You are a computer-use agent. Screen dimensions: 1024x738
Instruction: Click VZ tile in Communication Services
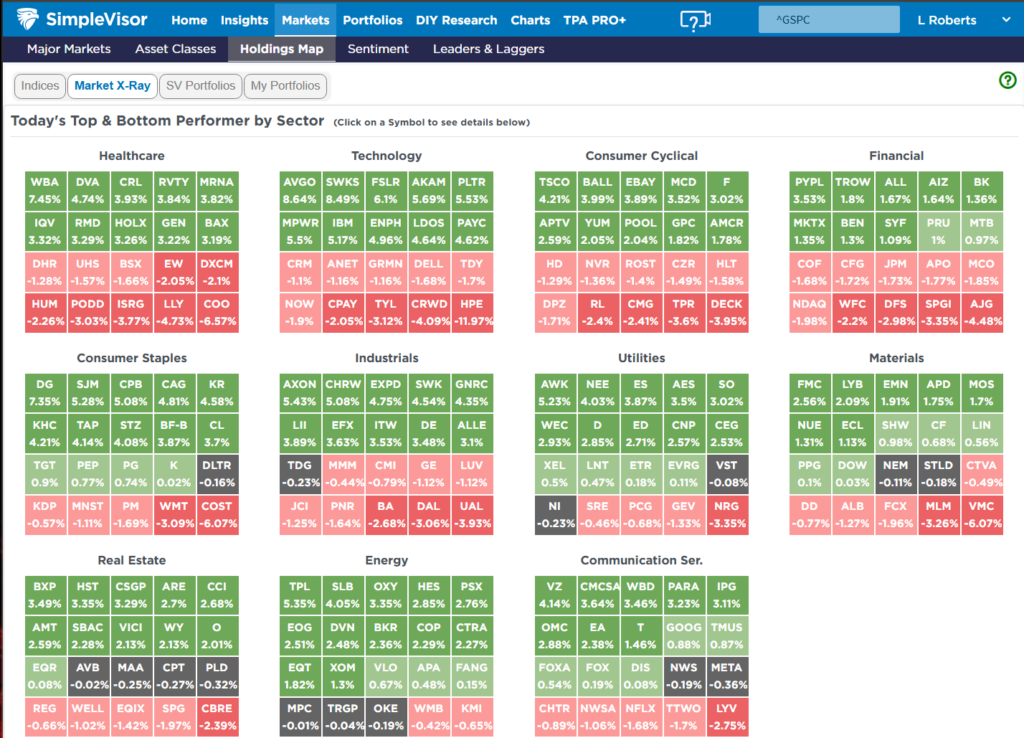[554, 595]
